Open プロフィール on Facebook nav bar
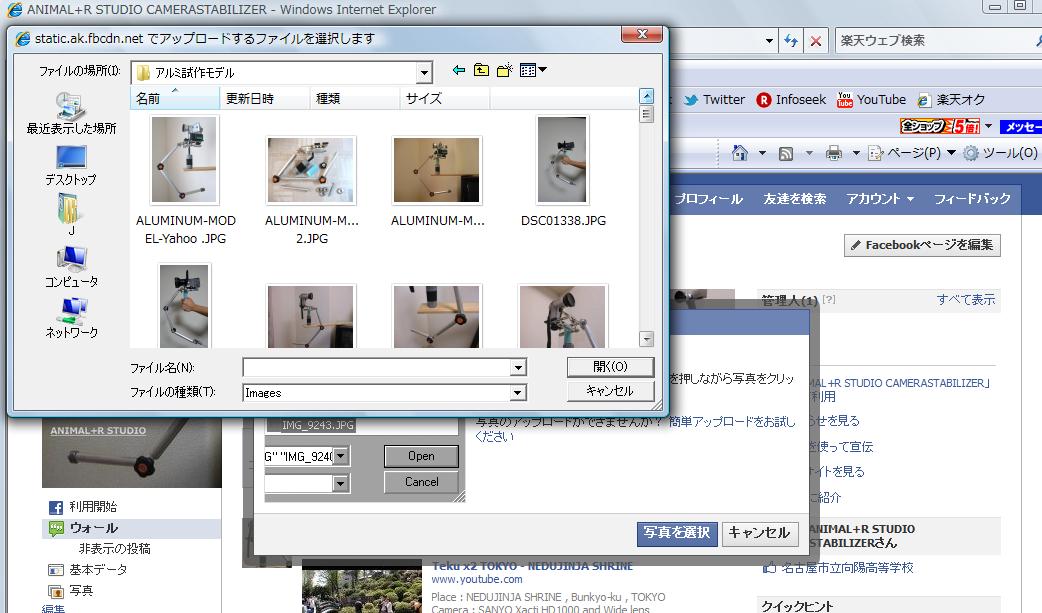This screenshot has width=1042, height=613. click(708, 199)
